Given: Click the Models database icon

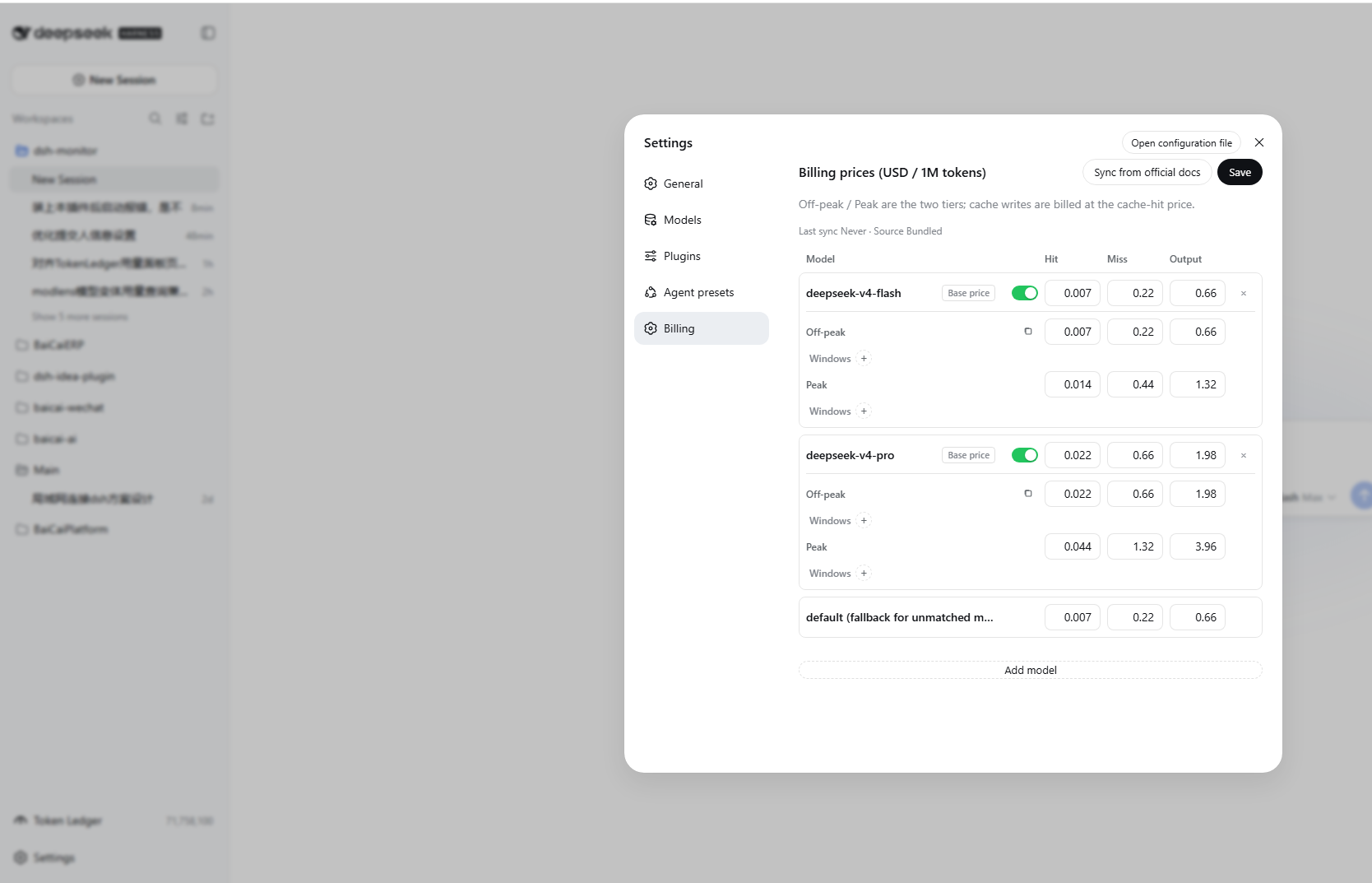Looking at the screenshot, I should coord(651,220).
